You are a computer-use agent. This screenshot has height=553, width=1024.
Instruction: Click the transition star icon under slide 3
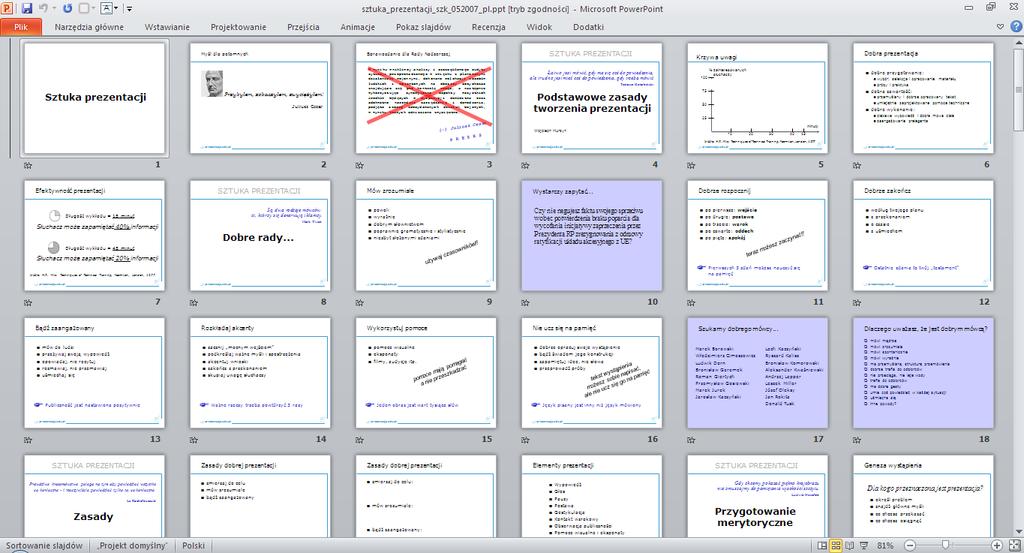[359, 165]
